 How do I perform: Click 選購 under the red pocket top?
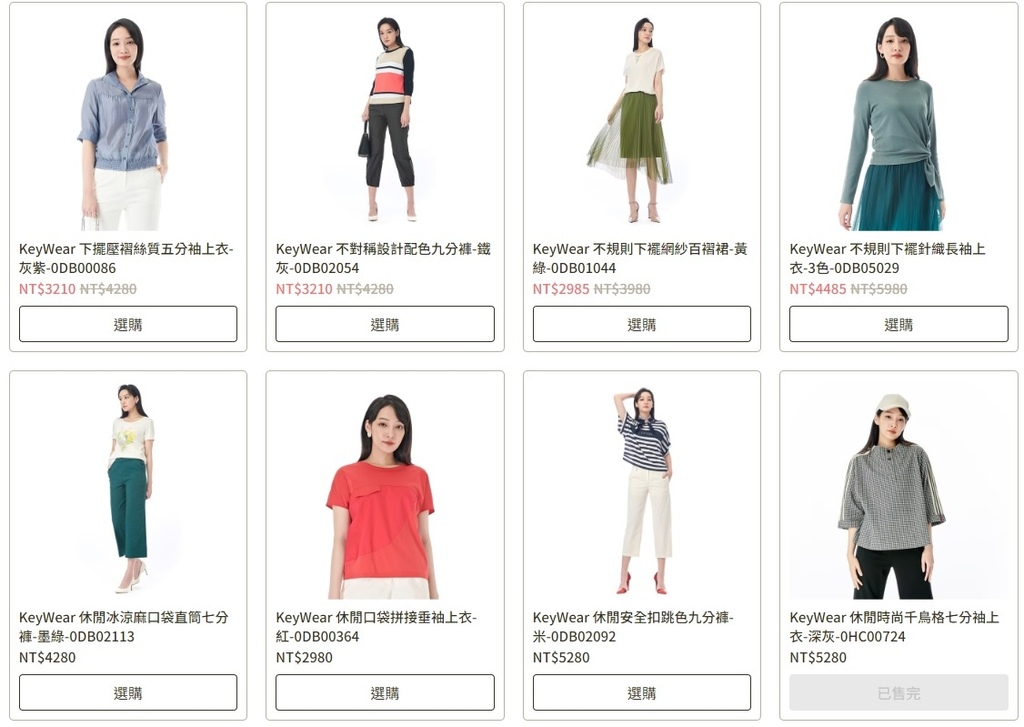385,692
